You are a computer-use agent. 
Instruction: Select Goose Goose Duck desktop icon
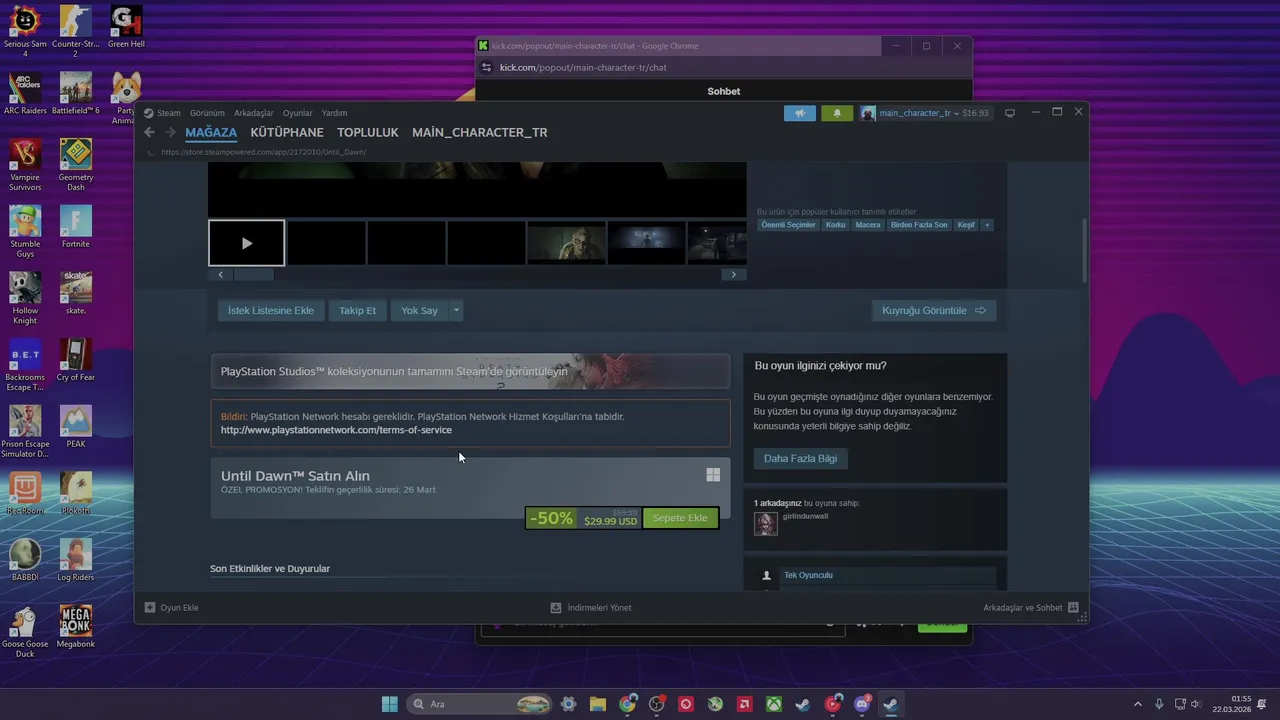[x=25, y=632]
